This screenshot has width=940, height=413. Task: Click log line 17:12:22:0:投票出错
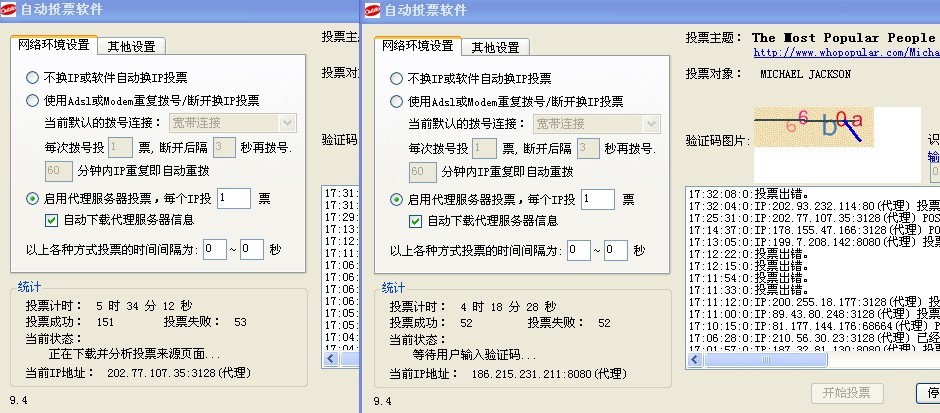(749, 254)
